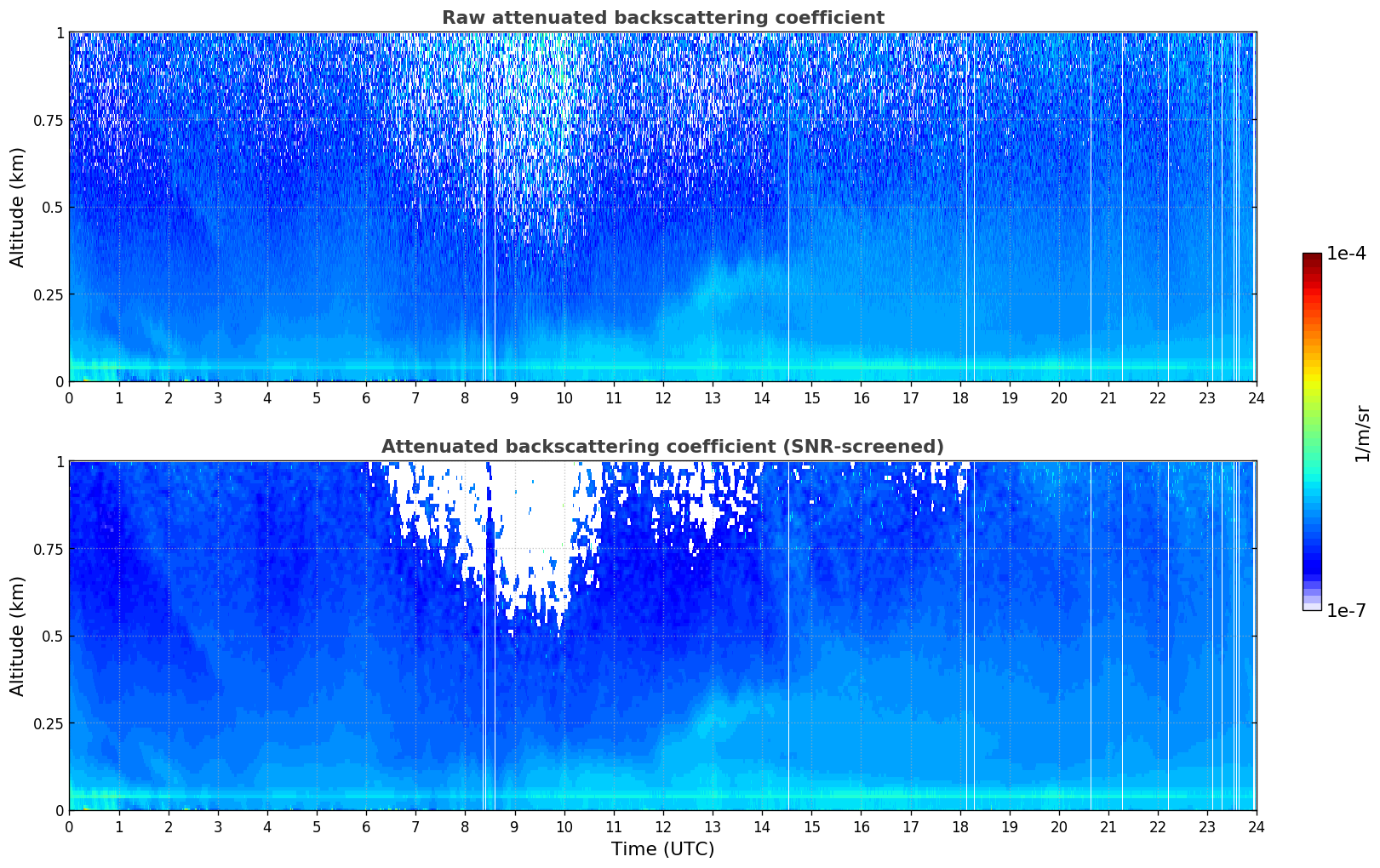Click altitude tick '1' on the SNR-screened plot
Screen dimensions: 1380x868
[60, 462]
